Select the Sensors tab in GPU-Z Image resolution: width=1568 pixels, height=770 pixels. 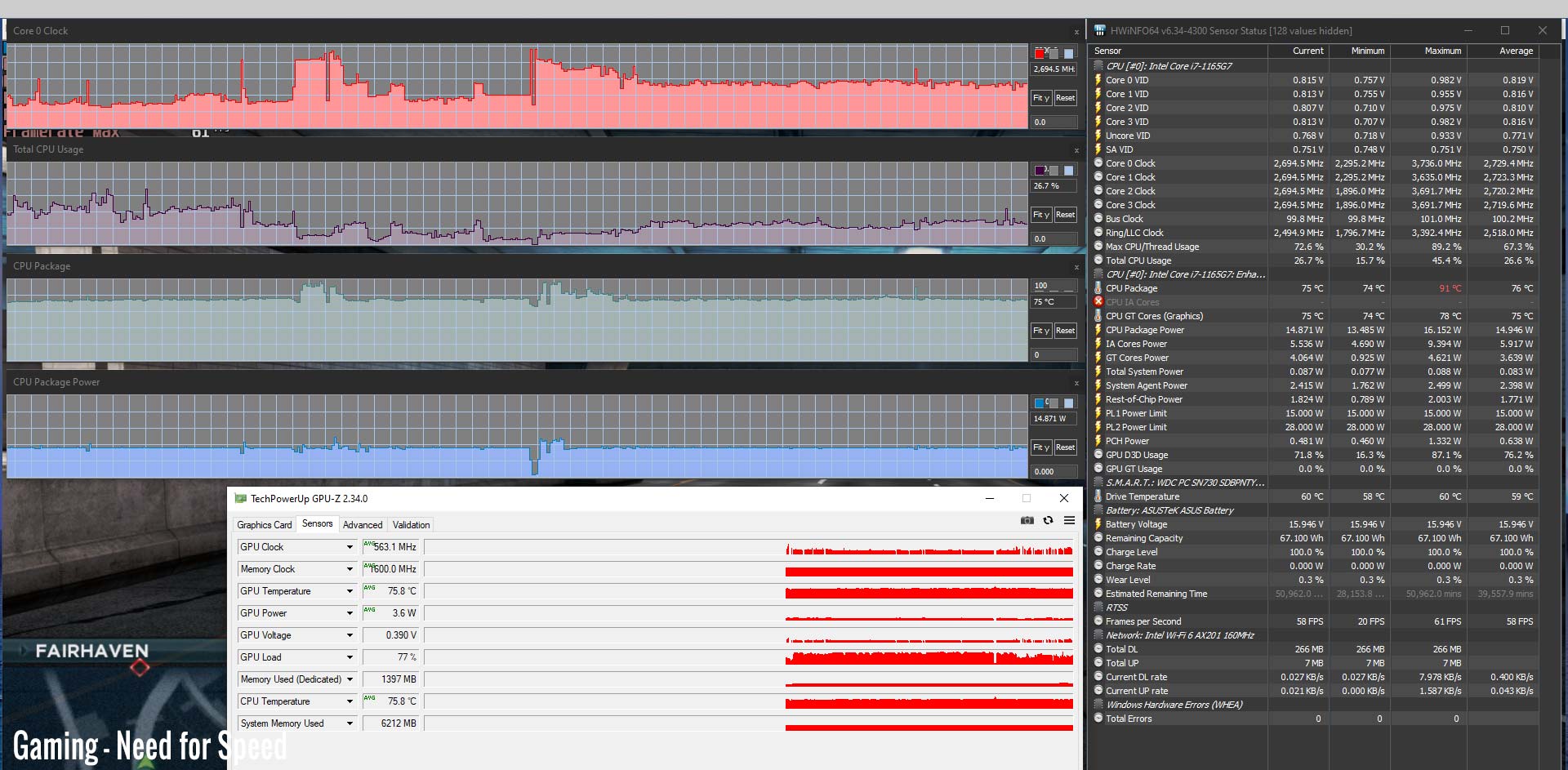pyautogui.click(x=318, y=524)
